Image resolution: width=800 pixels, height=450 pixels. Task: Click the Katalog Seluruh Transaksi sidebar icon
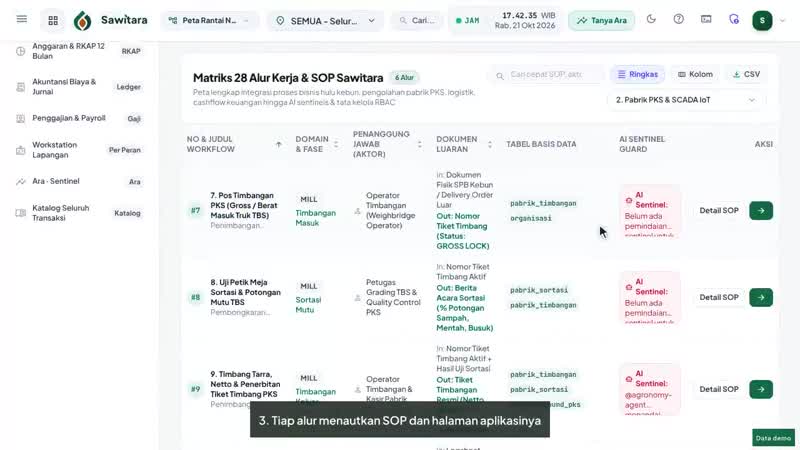tap(20, 213)
